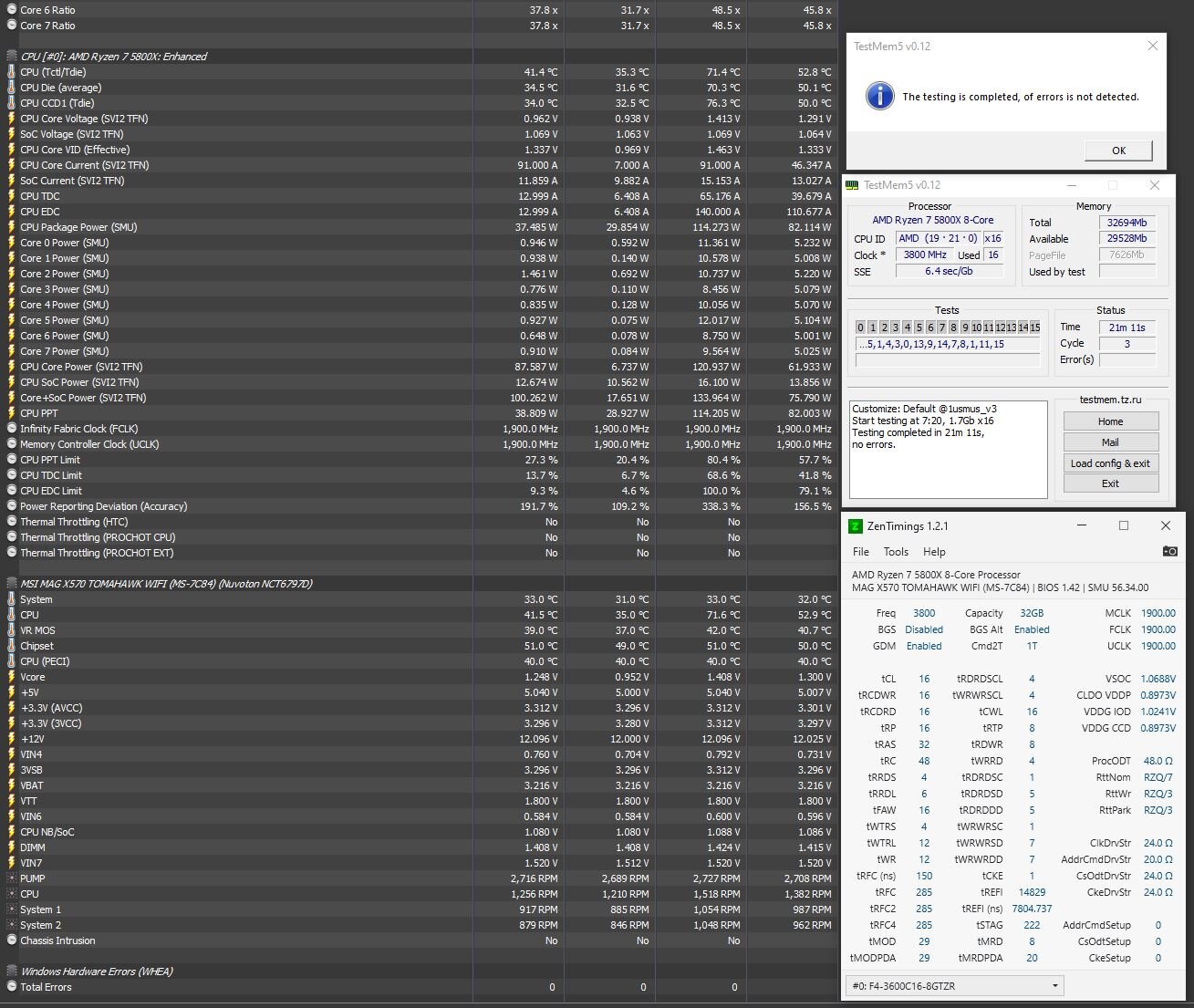Open the Help menu in ZenTimings

(x=934, y=552)
